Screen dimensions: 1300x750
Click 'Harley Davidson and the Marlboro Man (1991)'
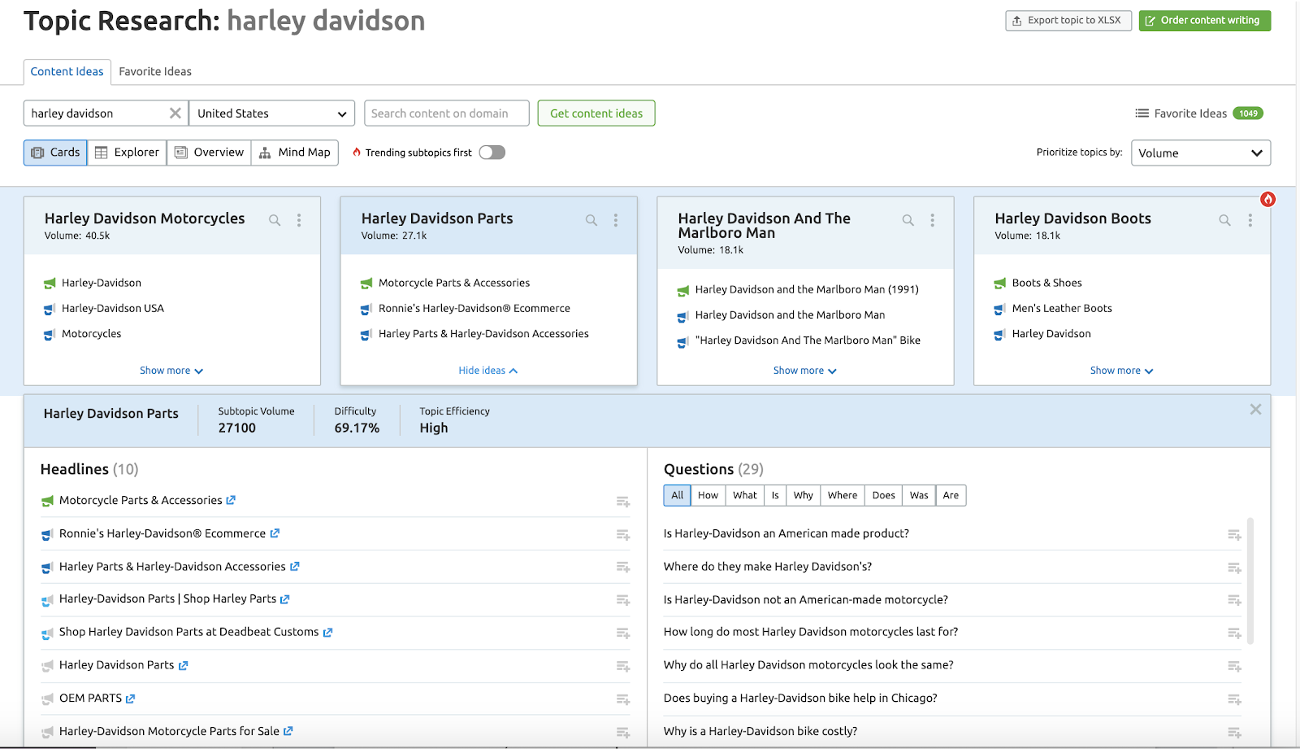click(807, 289)
